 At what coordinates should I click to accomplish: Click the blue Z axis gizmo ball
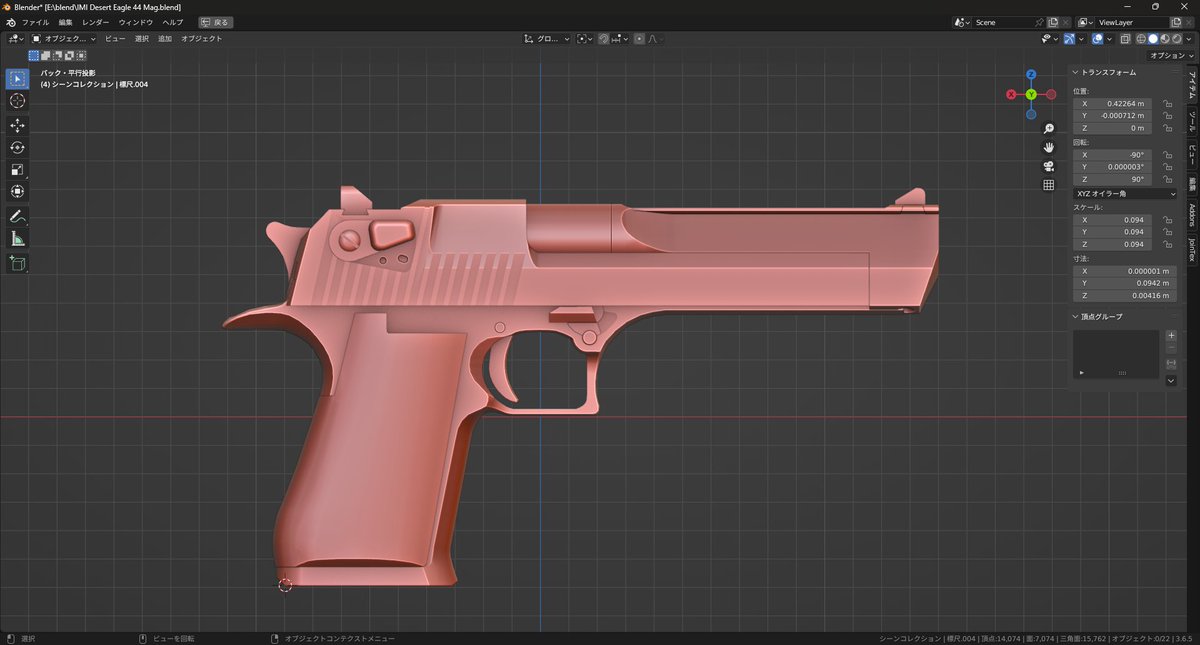coord(1031,75)
